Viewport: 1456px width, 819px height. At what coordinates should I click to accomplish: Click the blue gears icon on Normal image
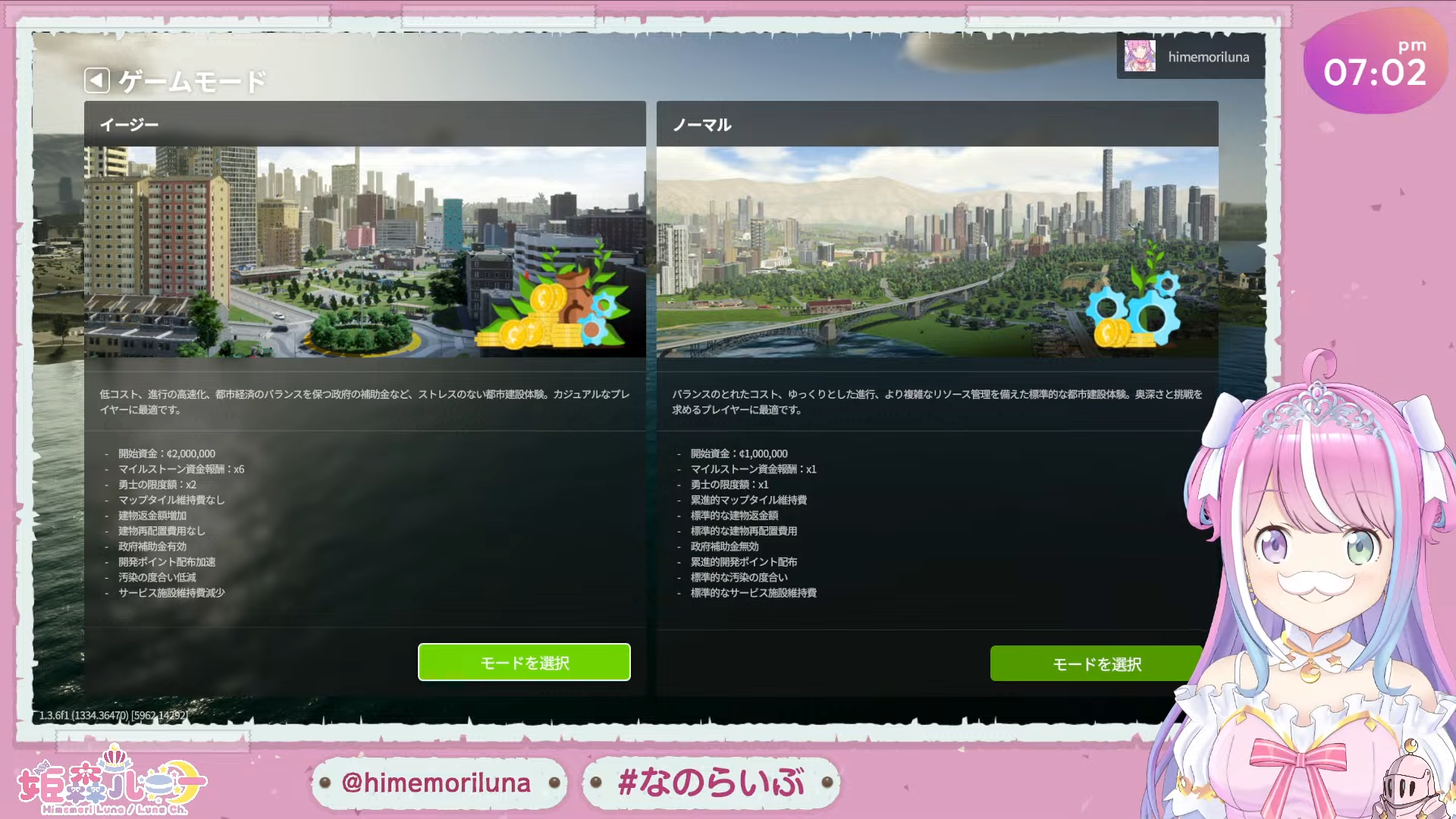coord(1132,309)
